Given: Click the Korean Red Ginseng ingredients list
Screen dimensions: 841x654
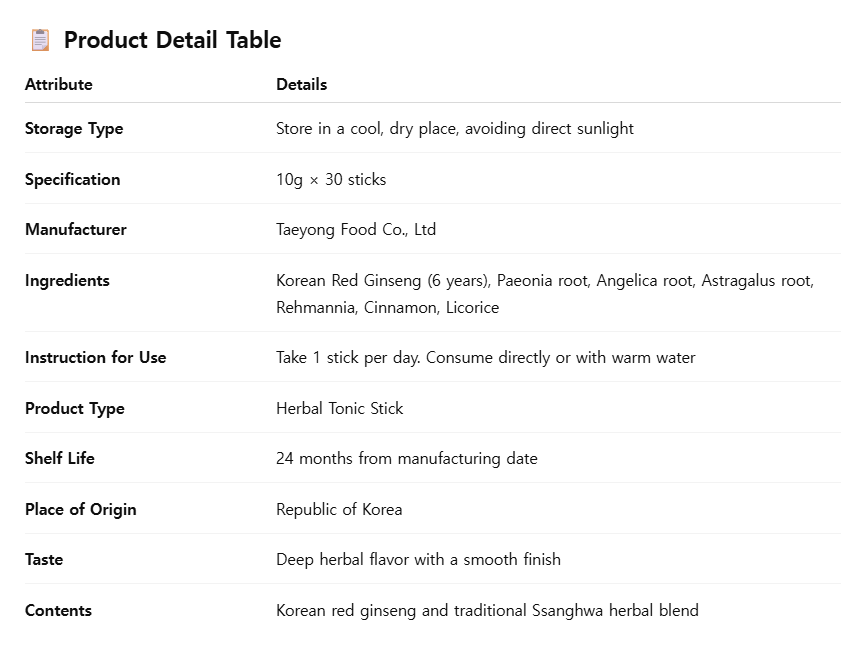Looking at the screenshot, I should point(544,293).
